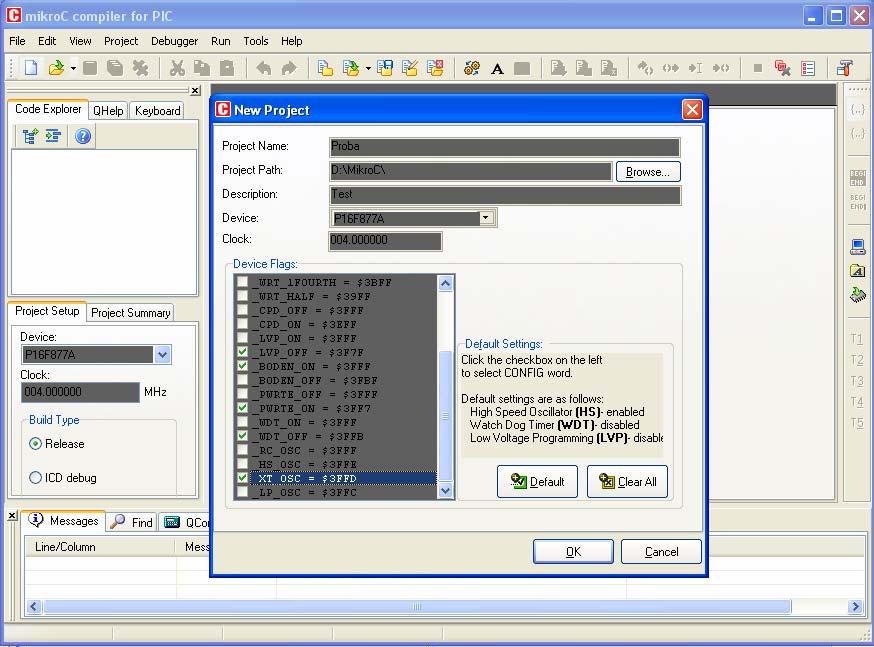Click the Device Flags list scroll-down arrow
The image size is (874, 647).
point(445,491)
